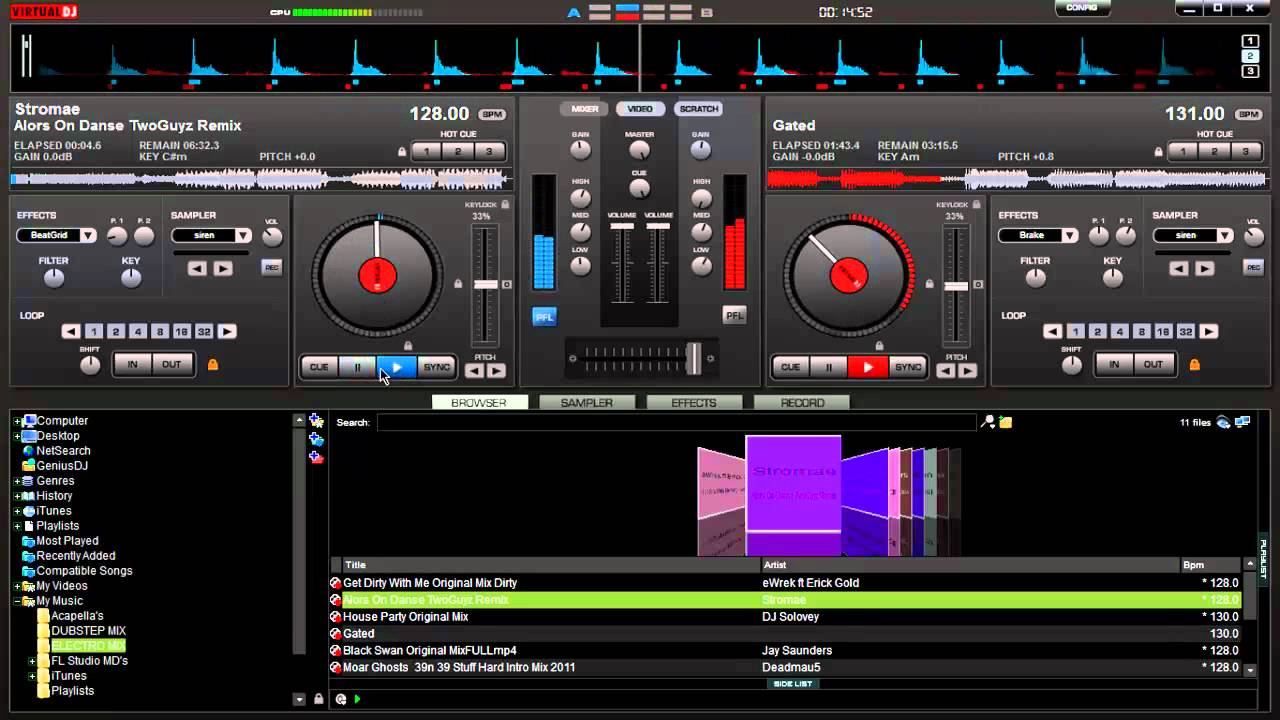This screenshot has width=1280, height=720.
Task: Play next sample on right deck sampler
Action: tap(1205, 268)
